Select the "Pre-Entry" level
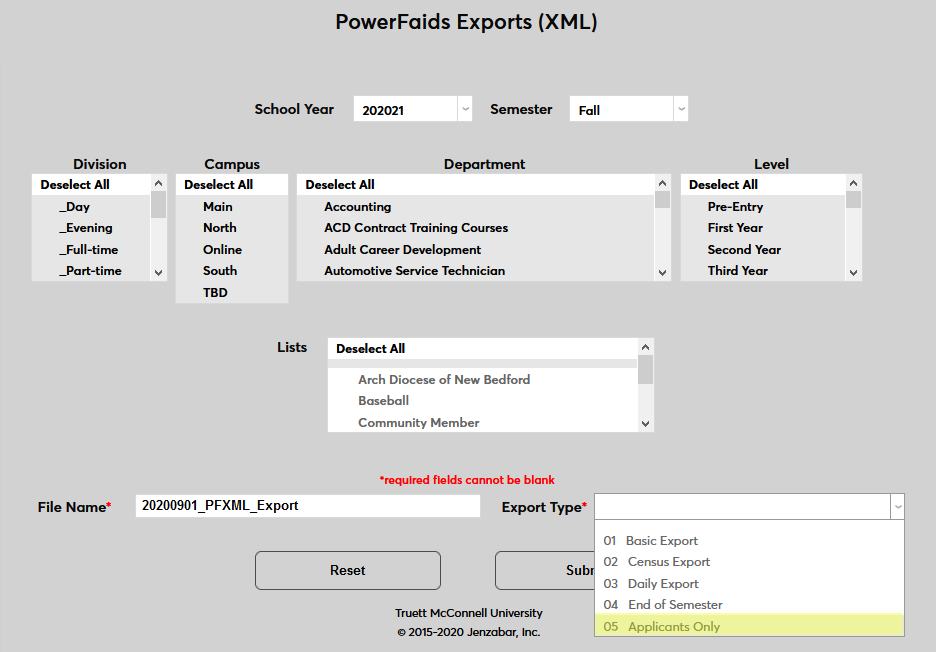936x652 pixels. pyautogui.click(x=736, y=206)
